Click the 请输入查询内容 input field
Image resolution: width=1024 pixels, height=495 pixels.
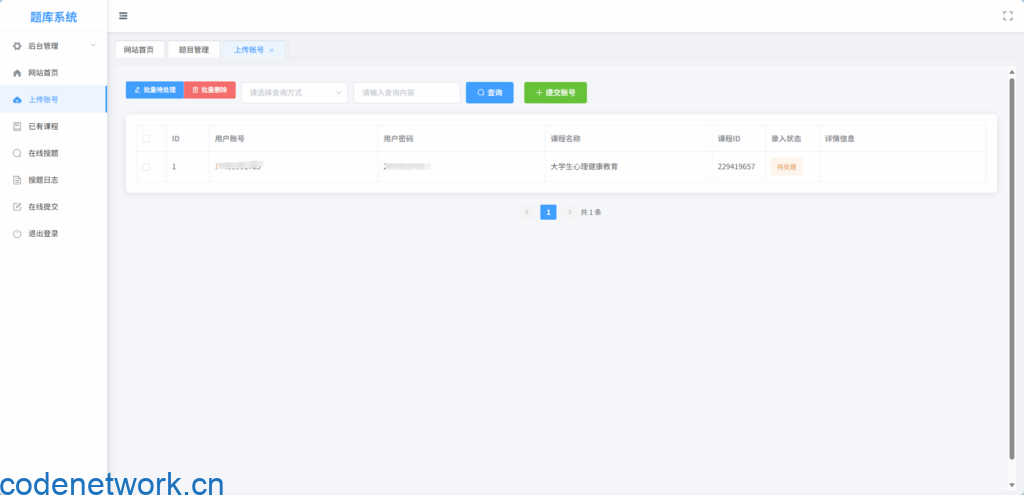406,93
